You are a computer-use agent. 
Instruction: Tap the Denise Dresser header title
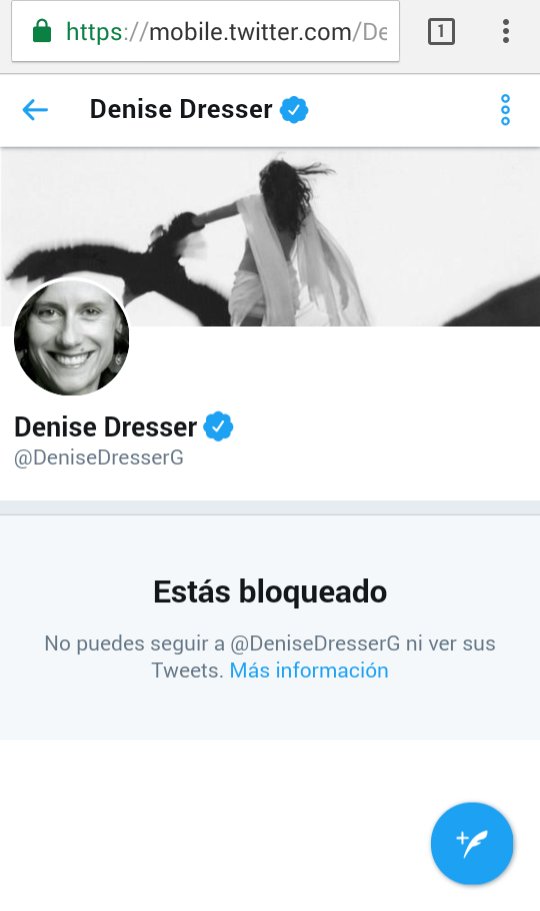point(181,109)
